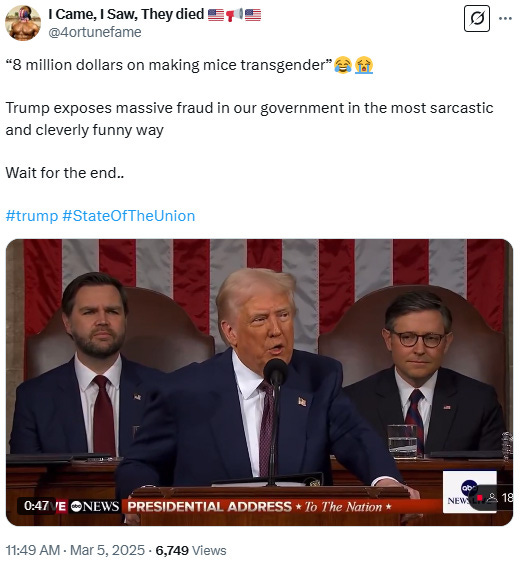This screenshot has height=561, width=522.
Task: Click the last US flag emoji in the display name
Action: click(x=253, y=15)
